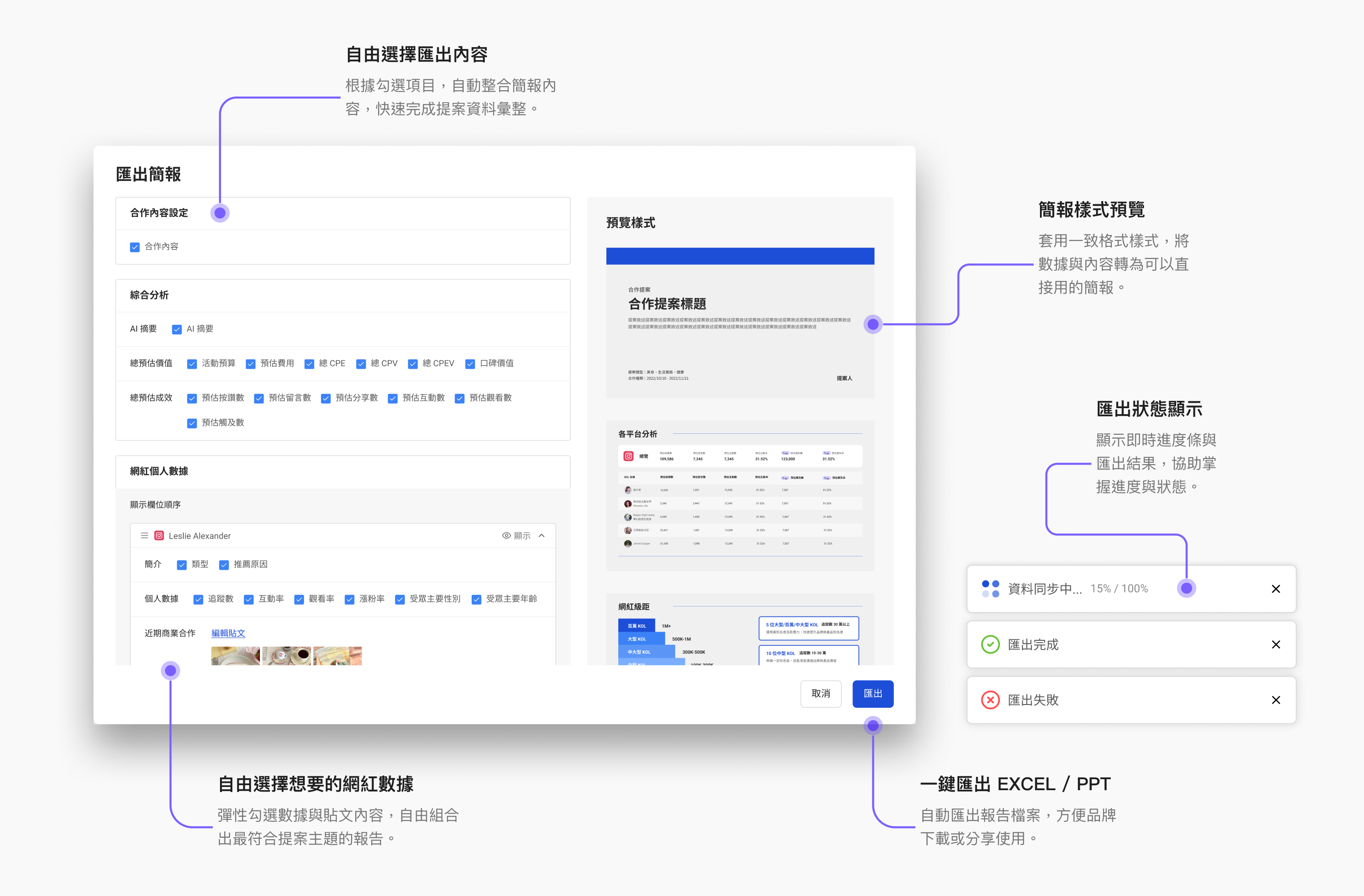
Task: Uncheck the 預估分享數 checkbox
Action: pos(325,398)
